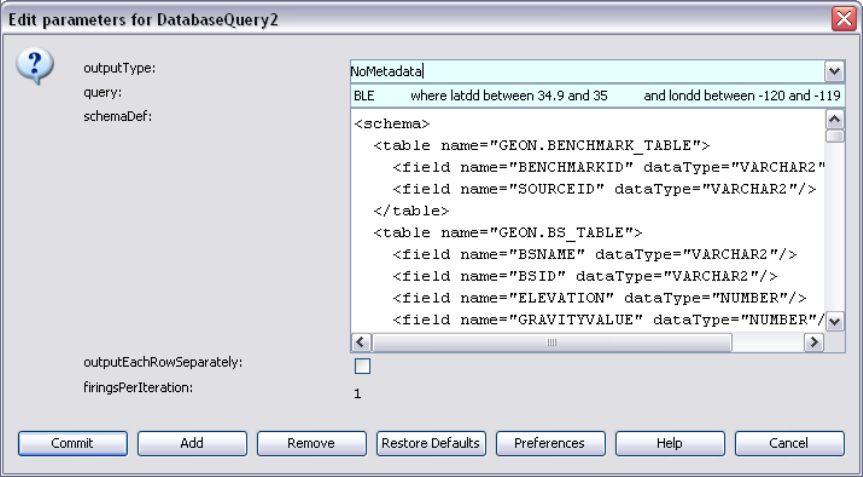Click the BSNAME field line
Viewport: 863px width, 477px height.
click(x=595, y=254)
